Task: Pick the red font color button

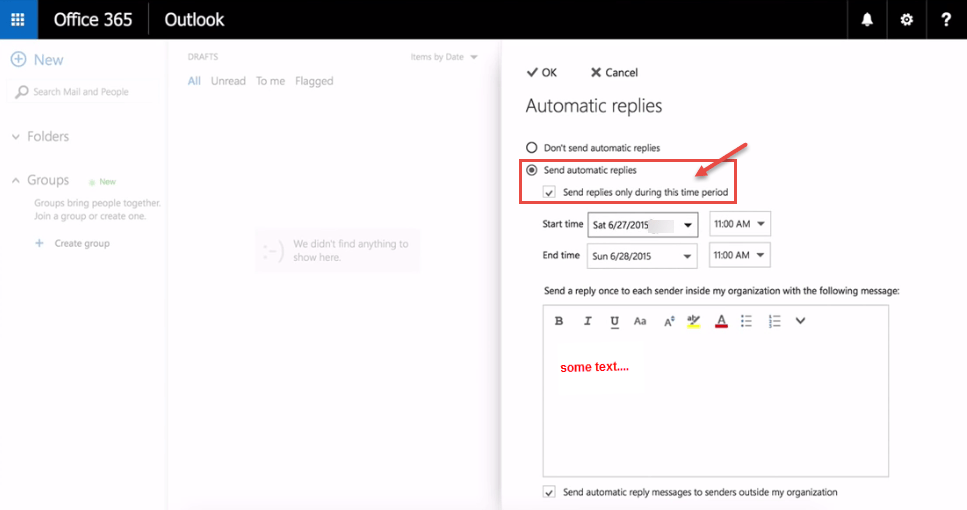Action: click(x=721, y=321)
